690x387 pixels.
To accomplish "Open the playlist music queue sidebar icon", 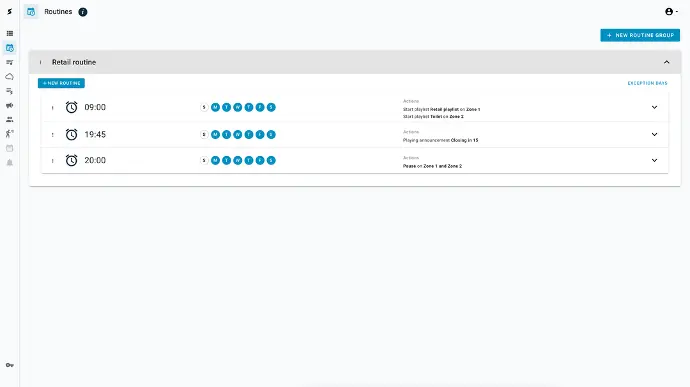I will [10, 91].
